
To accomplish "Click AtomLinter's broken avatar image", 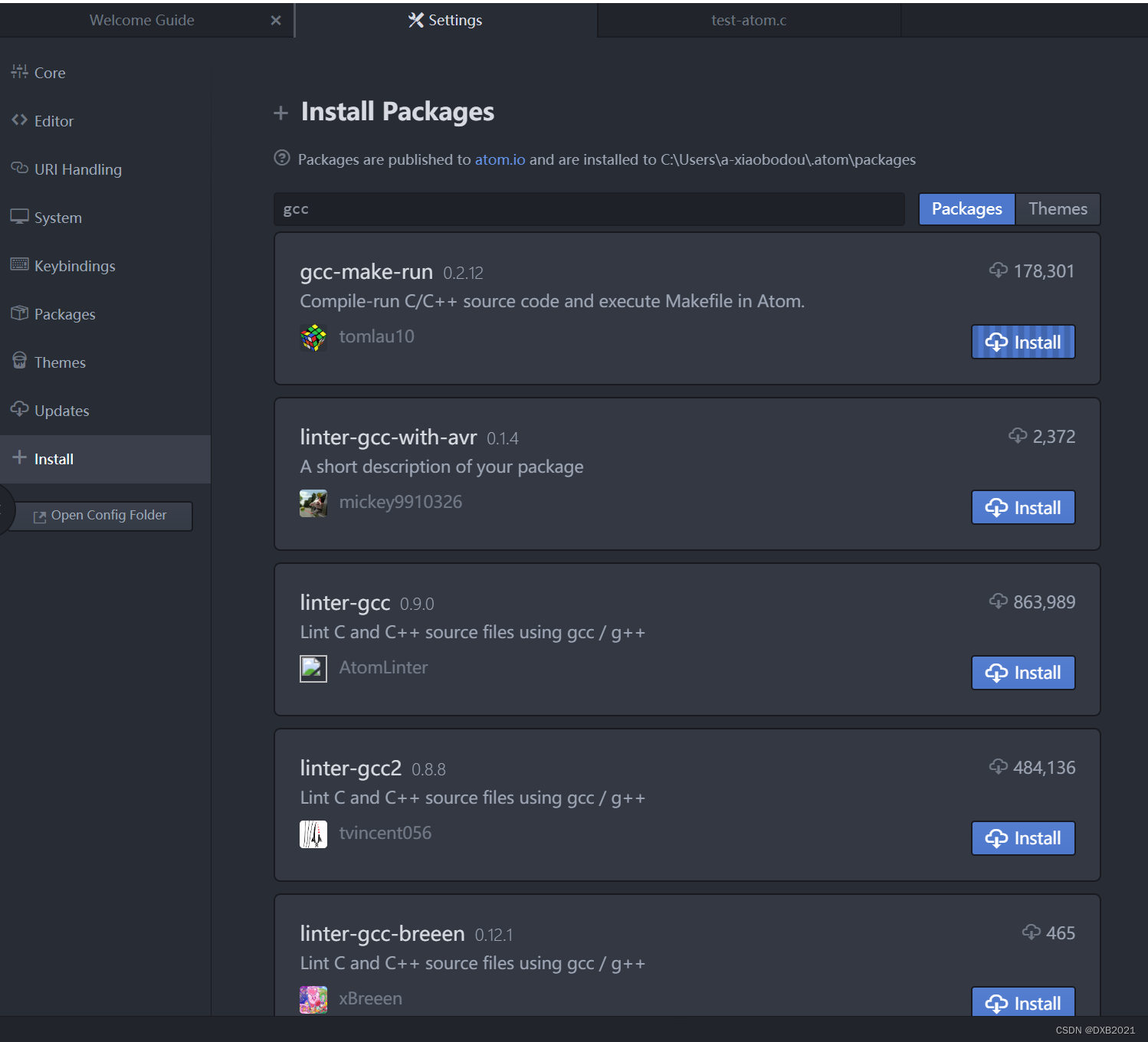I will 313,669.
